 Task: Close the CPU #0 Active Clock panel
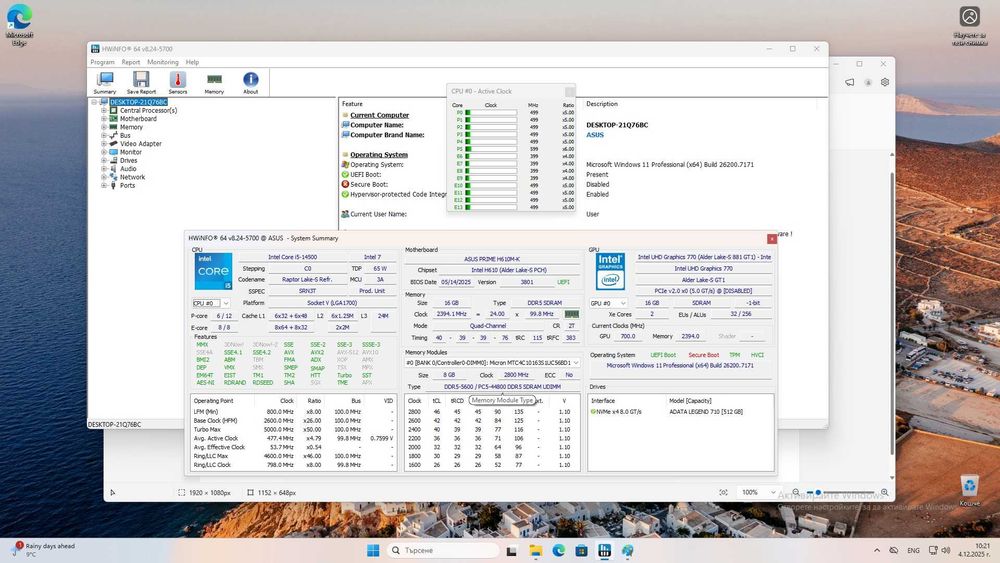point(570,91)
